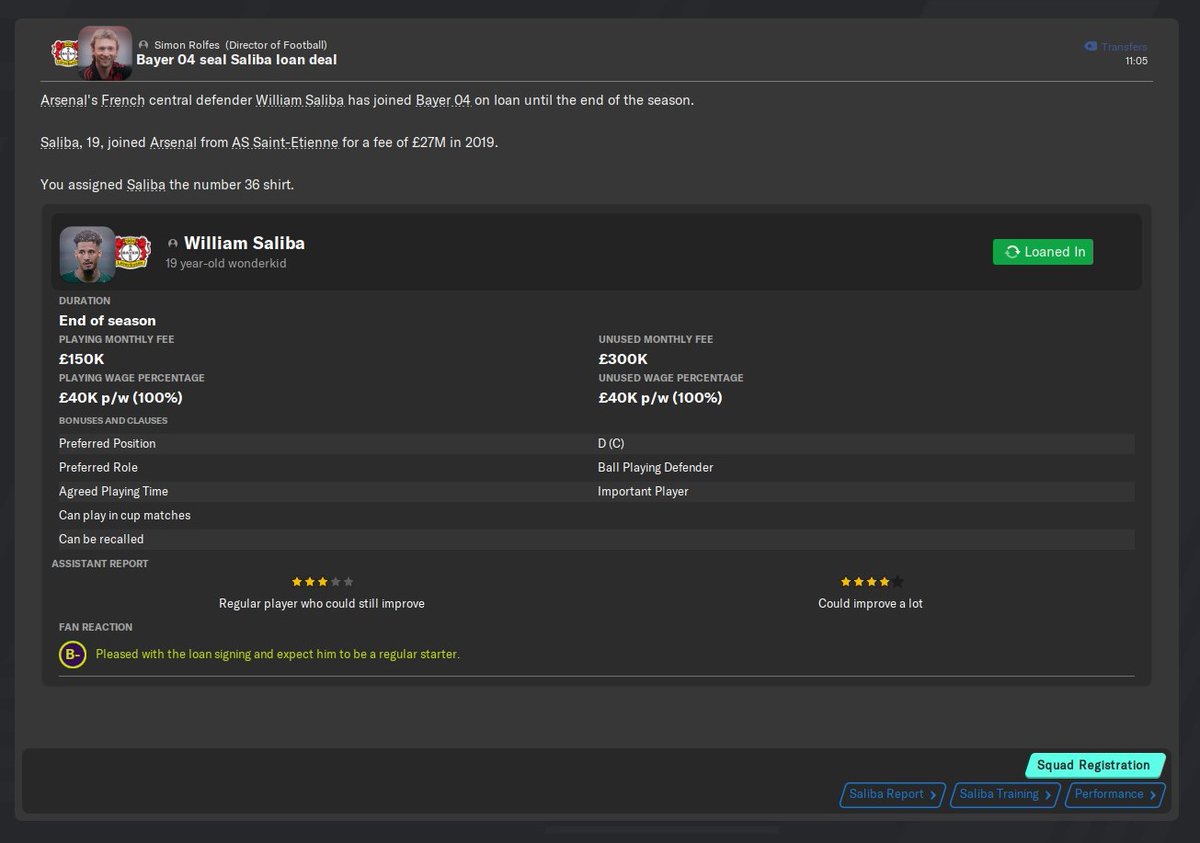Click 'Could improve a lot' text
Image resolution: width=1200 pixels, height=843 pixels.
pyautogui.click(x=870, y=603)
